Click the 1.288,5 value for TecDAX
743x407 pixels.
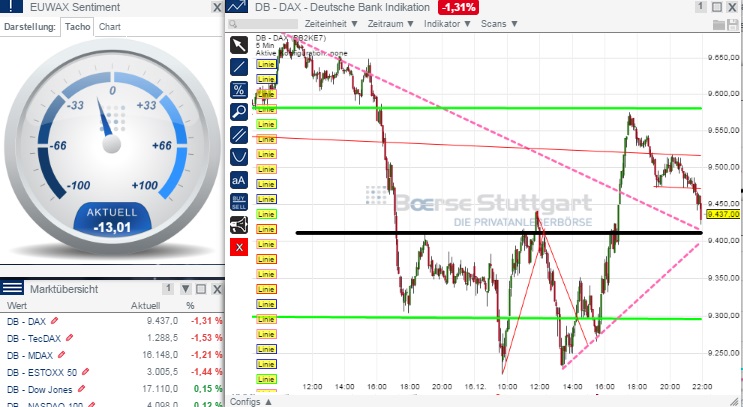pos(162,338)
